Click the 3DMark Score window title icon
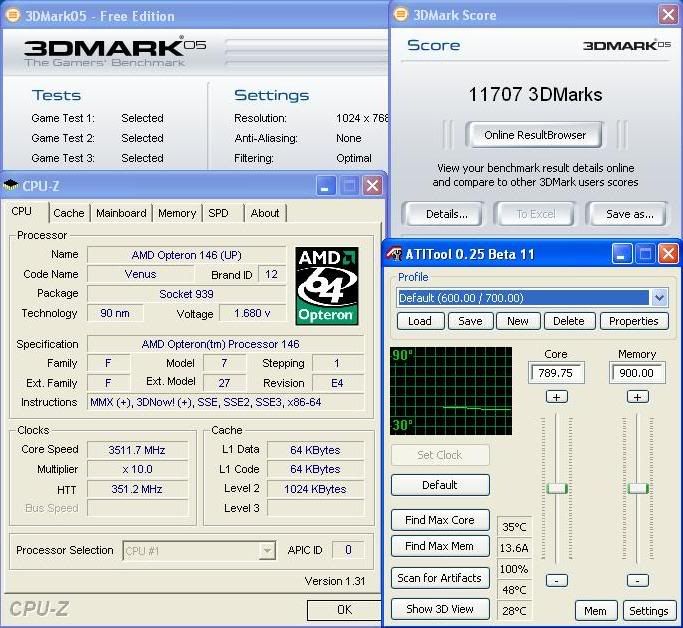Image resolution: width=683 pixels, height=628 pixels. coord(400,14)
